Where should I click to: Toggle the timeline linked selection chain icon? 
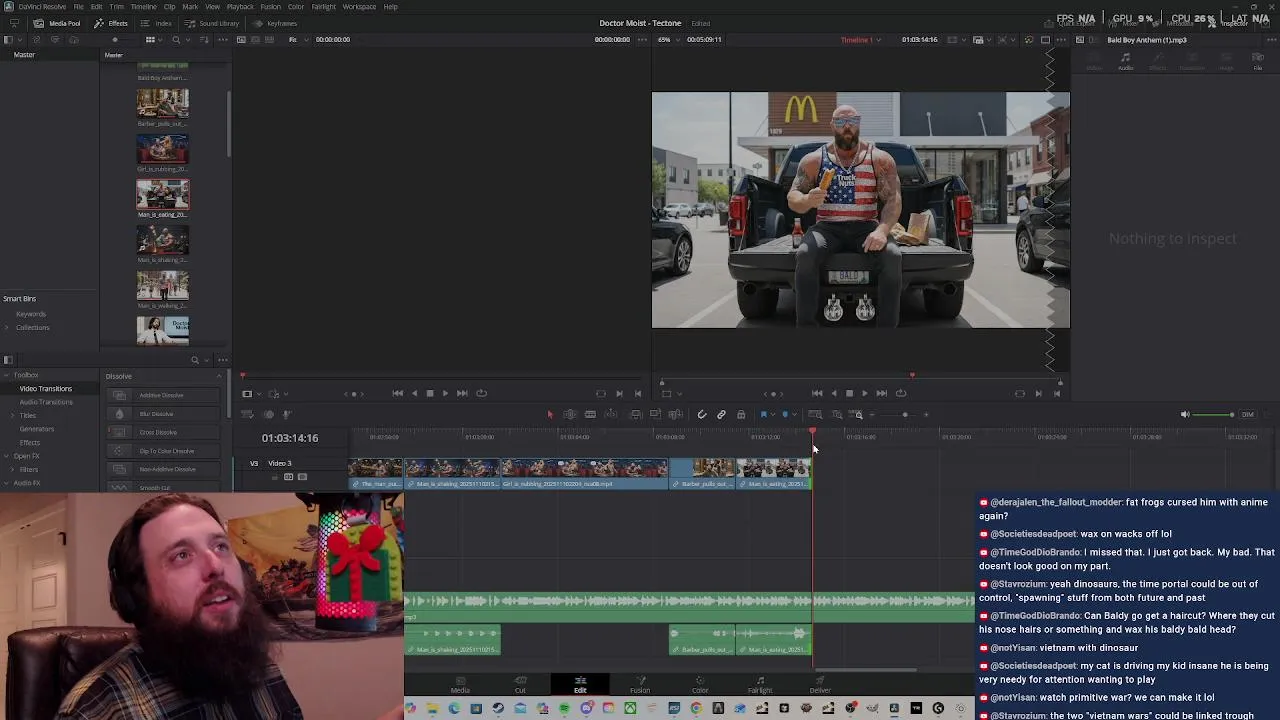721,414
